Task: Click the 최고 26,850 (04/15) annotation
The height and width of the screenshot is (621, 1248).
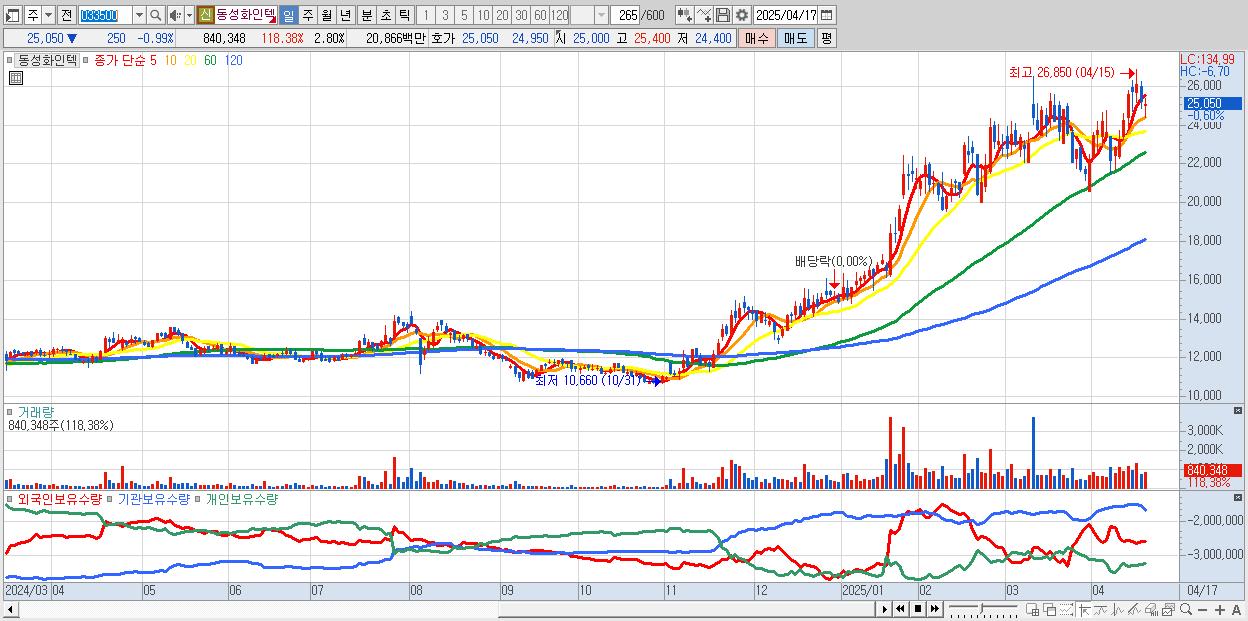Action: (x=1062, y=72)
